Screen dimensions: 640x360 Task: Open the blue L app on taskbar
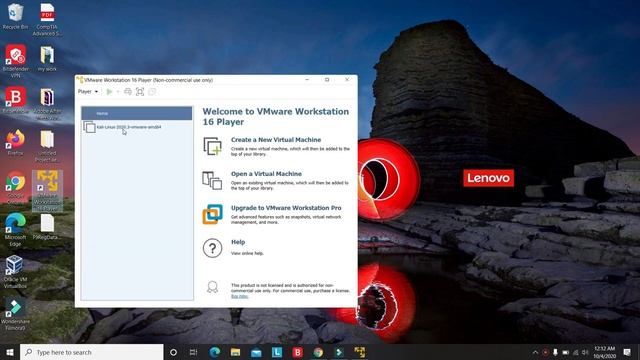click(x=277, y=352)
